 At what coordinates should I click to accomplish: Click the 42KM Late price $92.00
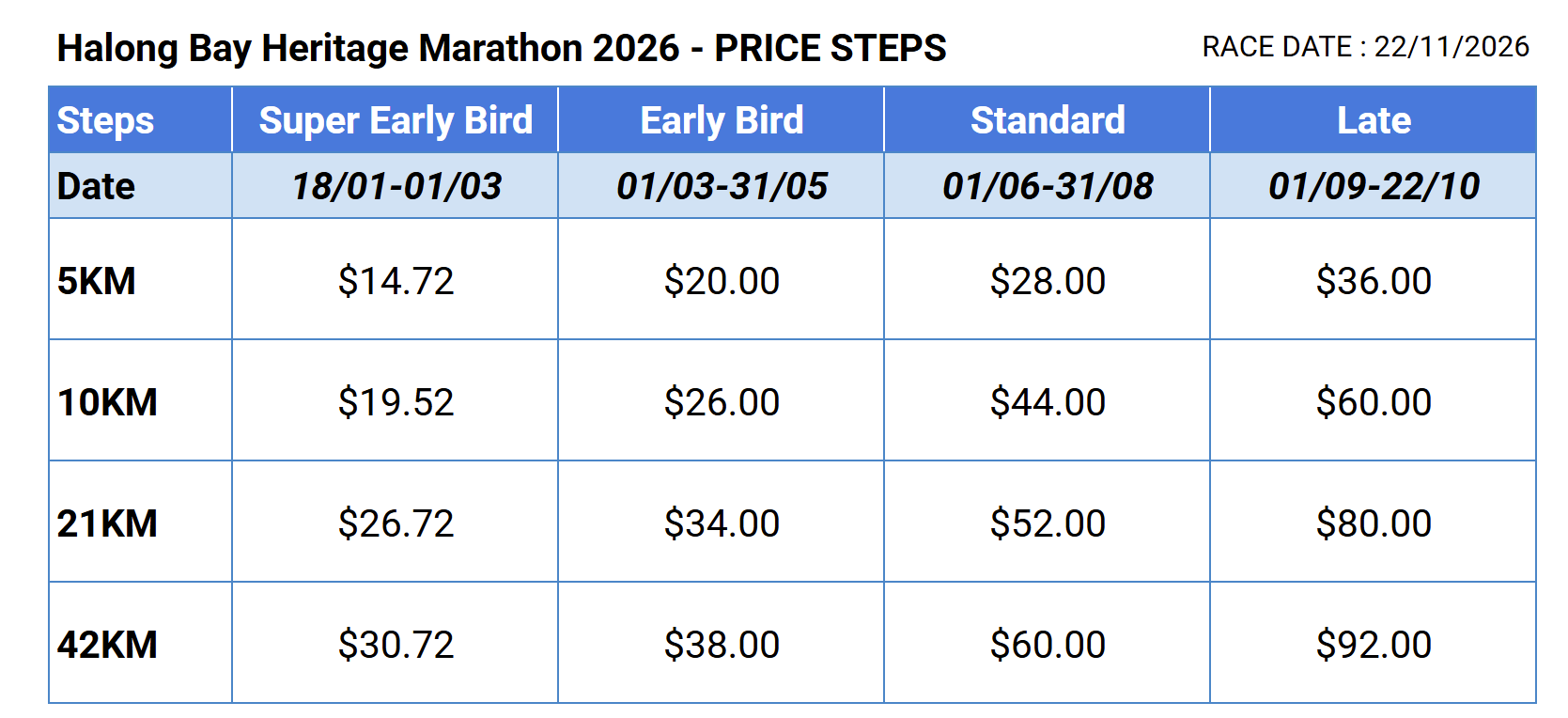coord(1374,645)
